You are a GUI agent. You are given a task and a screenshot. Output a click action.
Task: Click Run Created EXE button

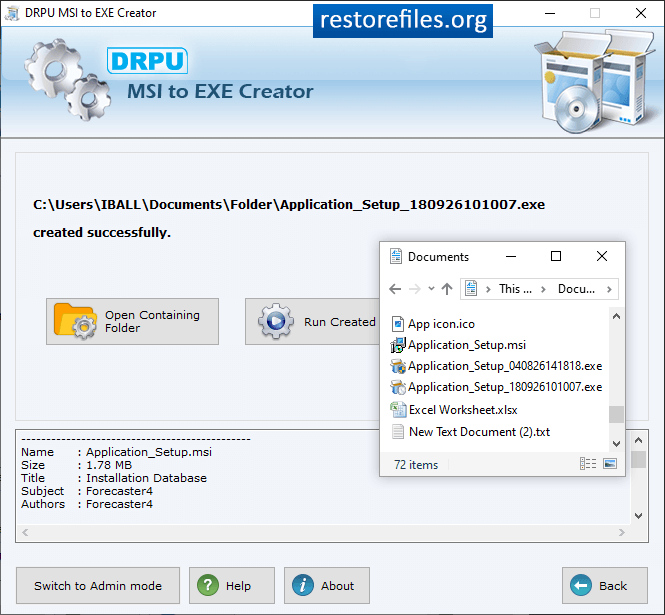tap(312, 321)
